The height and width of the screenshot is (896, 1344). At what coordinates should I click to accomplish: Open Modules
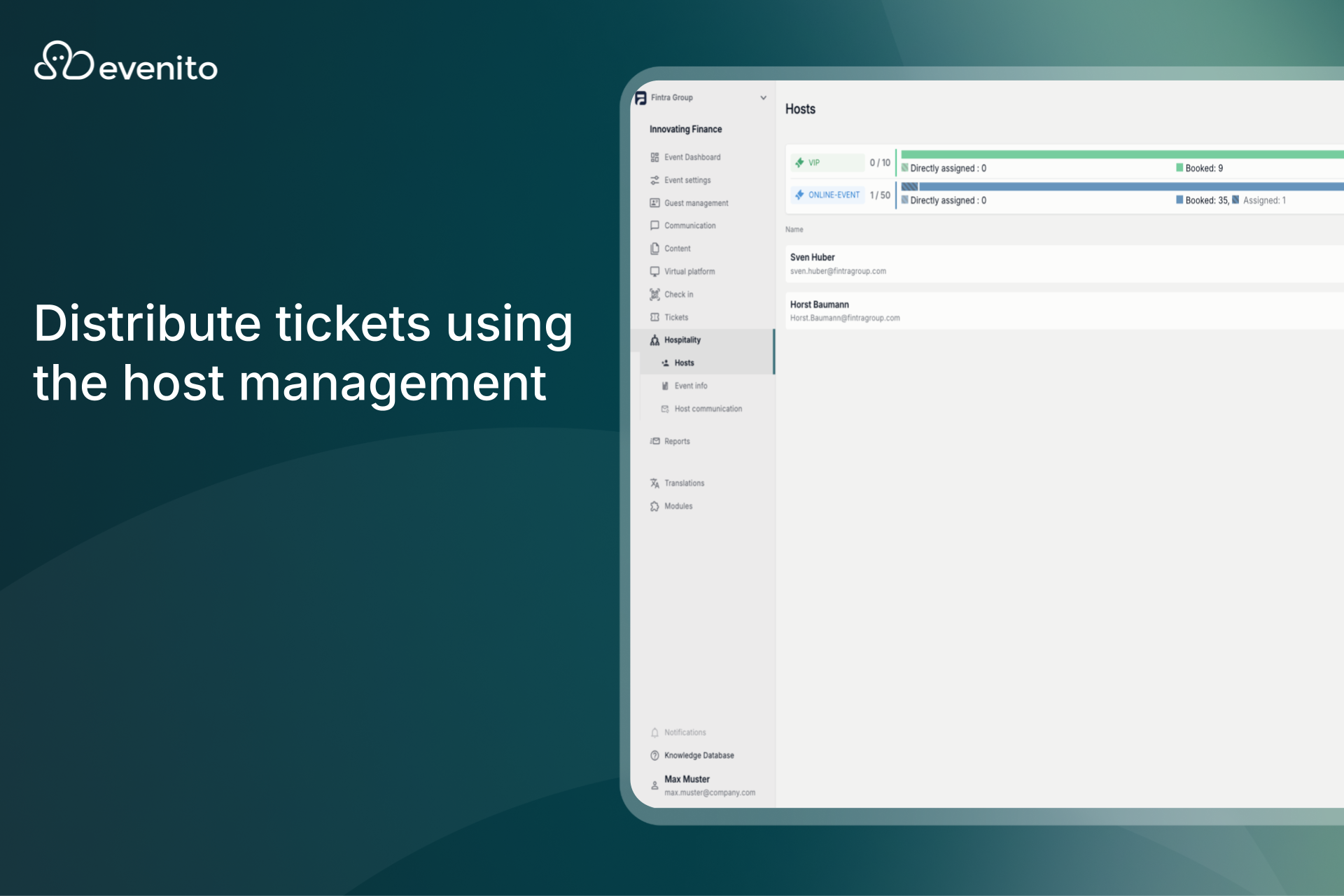coord(678,506)
